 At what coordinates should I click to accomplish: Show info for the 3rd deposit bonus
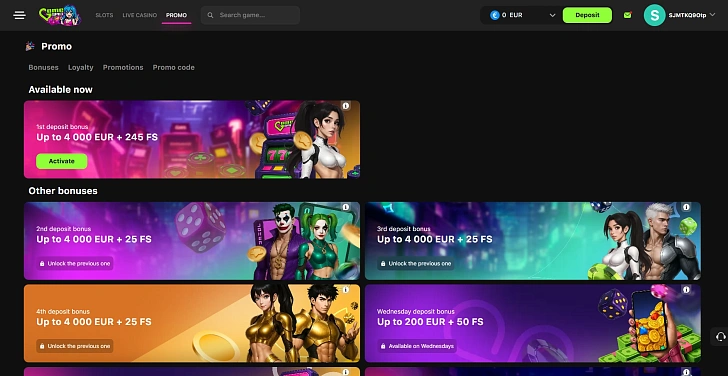coord(686,207)
